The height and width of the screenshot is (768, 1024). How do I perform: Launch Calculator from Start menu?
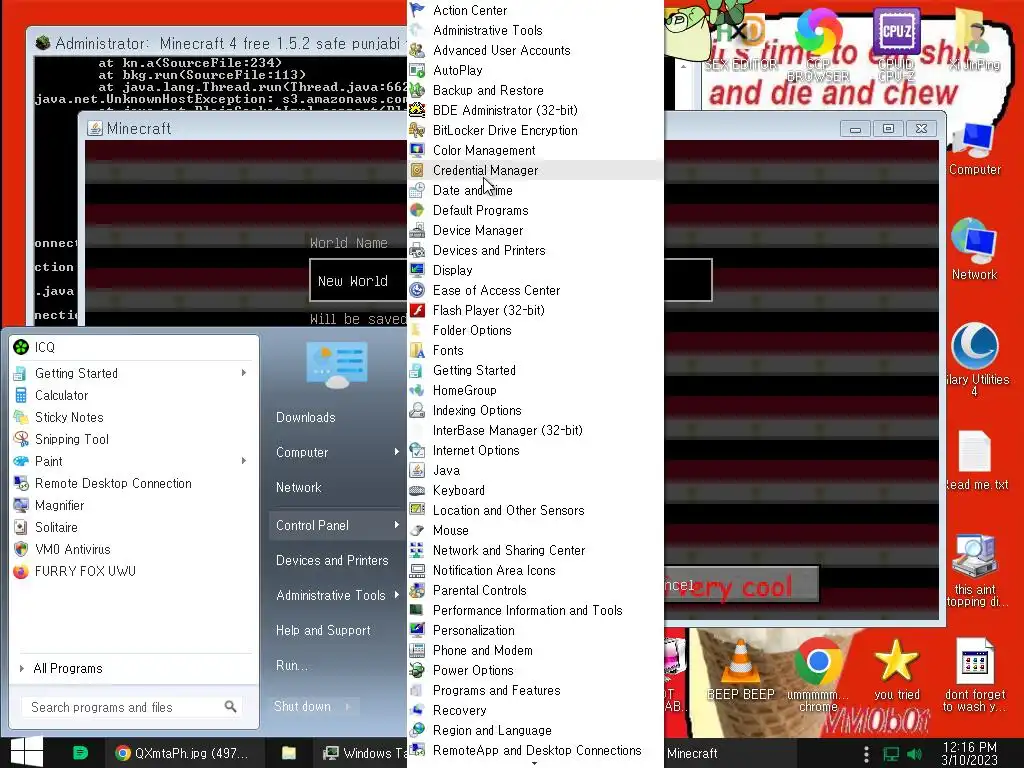134,395
